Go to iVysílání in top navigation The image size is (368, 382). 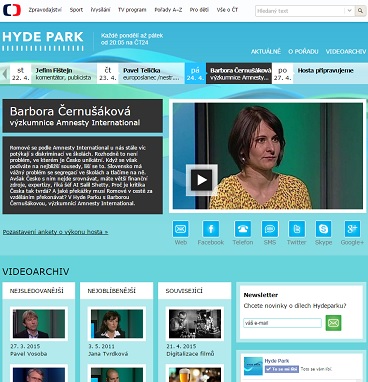click(100, 10)
